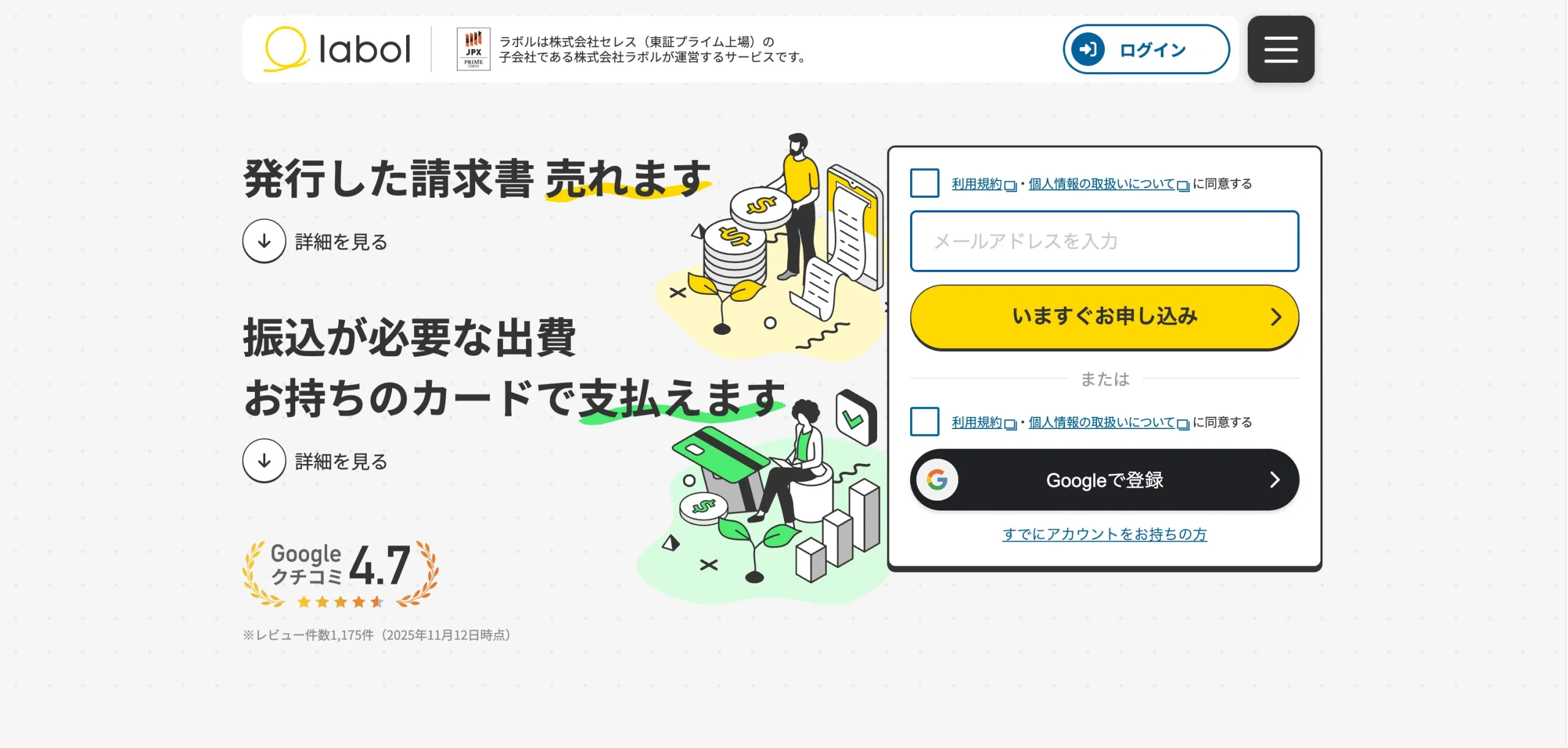Click chevron on Googleで登録 button
Screen dimensions: 1568x748
pyautogui.click(x=1275, y=480)
